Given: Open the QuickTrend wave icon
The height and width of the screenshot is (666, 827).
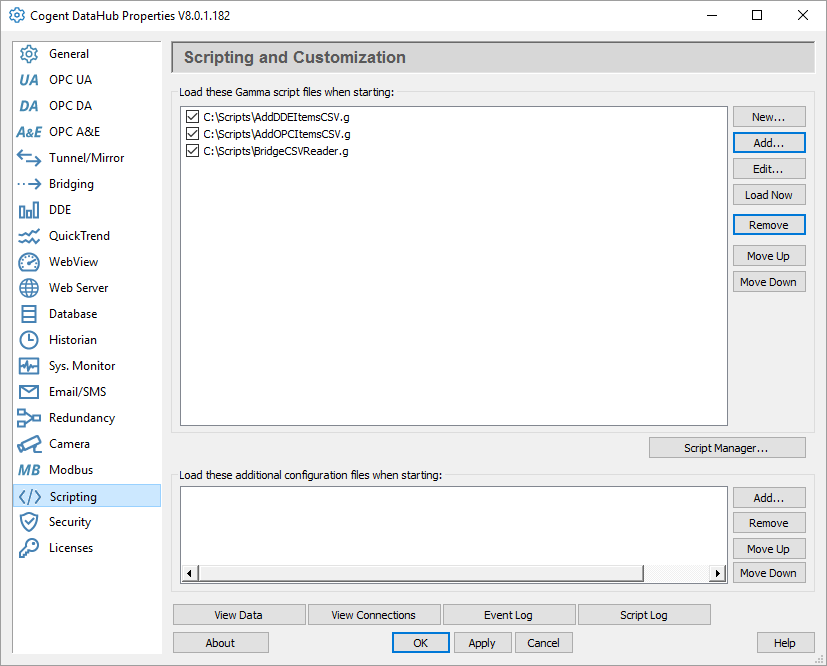Looking at the screenshot, I should [x=29, y=236].
